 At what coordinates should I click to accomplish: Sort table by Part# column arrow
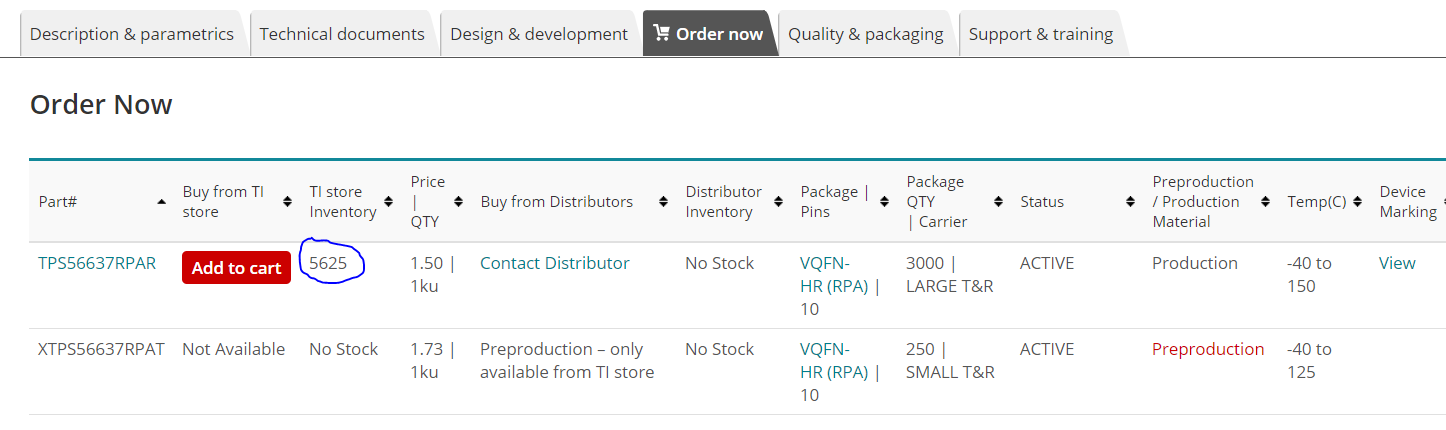click(161, 202)
